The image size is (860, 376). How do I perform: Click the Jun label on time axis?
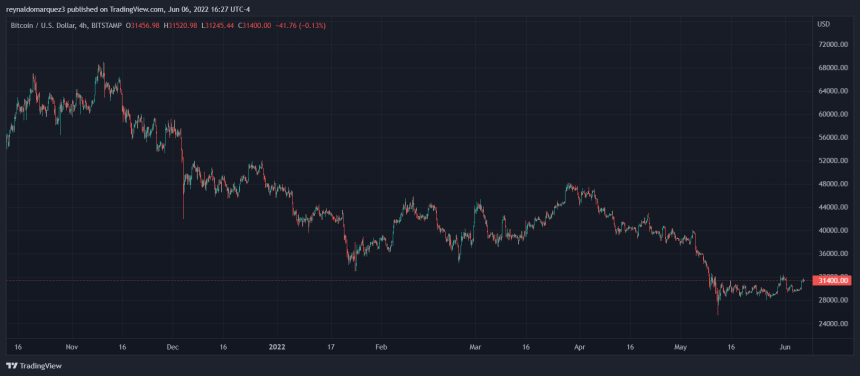click(x=785, y=347)
